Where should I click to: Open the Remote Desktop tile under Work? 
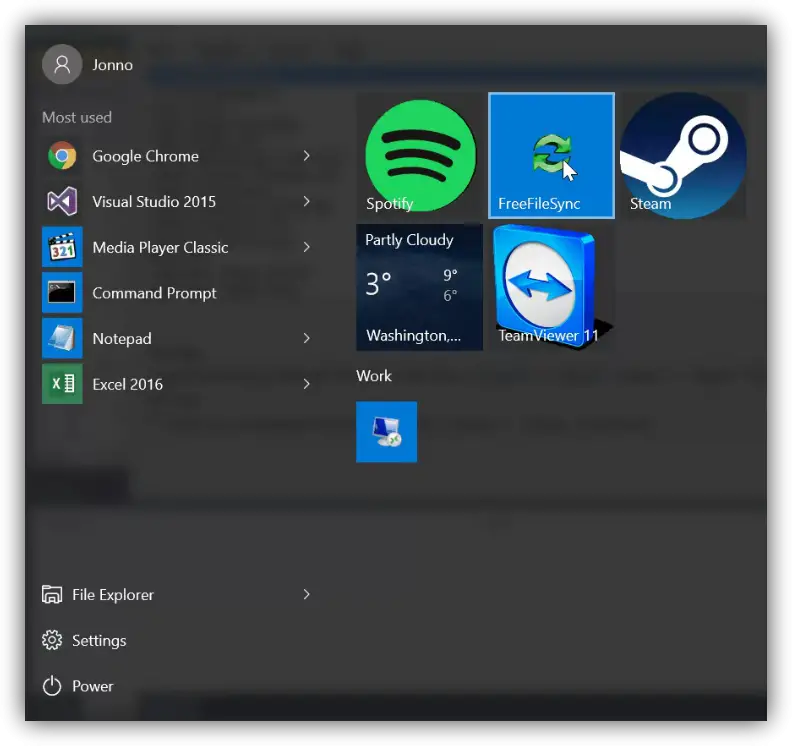386,432
